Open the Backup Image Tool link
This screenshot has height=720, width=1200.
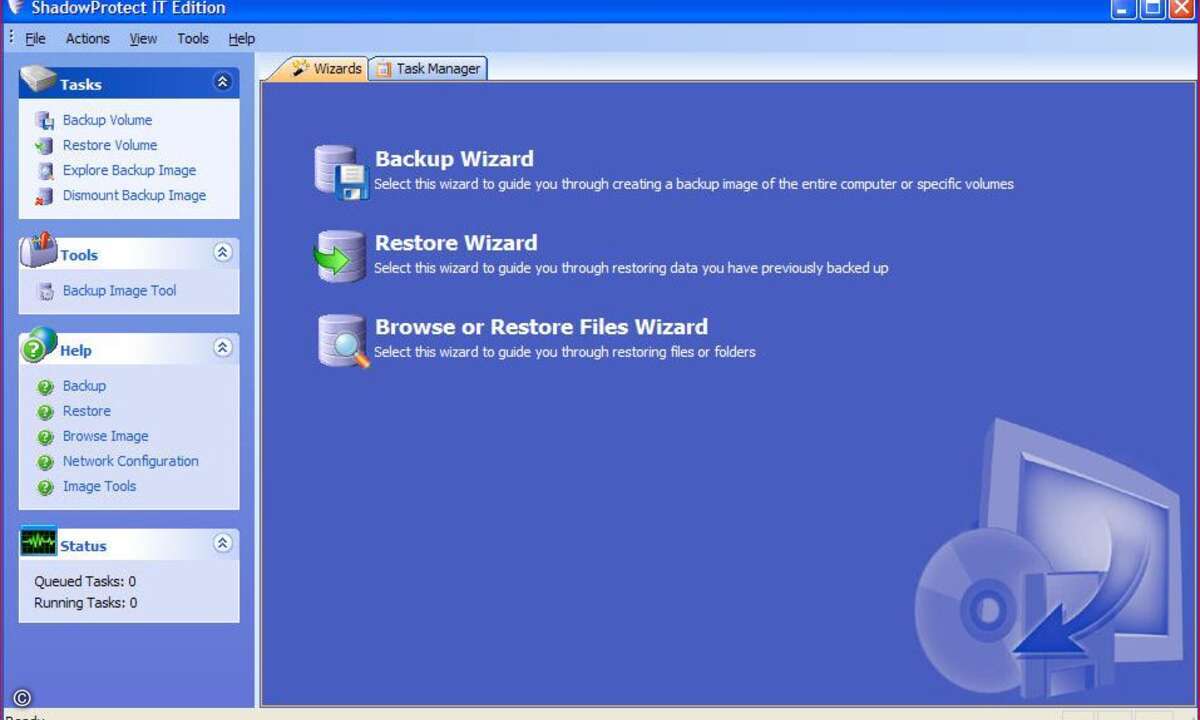pyautogui.click(x=119, y=290)
